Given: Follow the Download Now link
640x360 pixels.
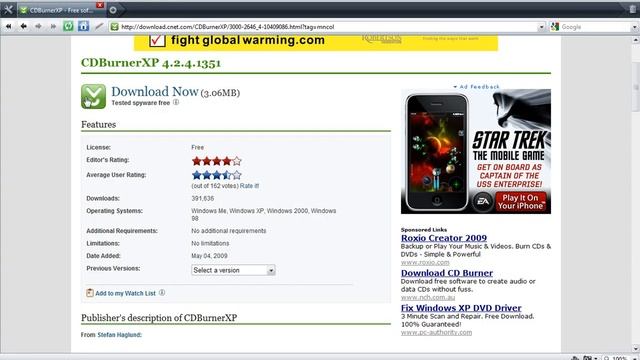Looking at the screenshot, I should pos(155,92).
